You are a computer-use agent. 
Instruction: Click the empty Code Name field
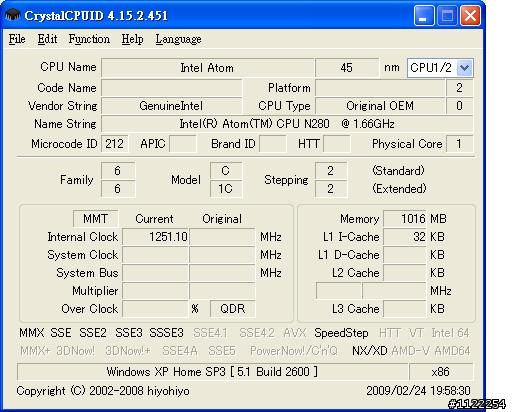click(x=172, y=88)
